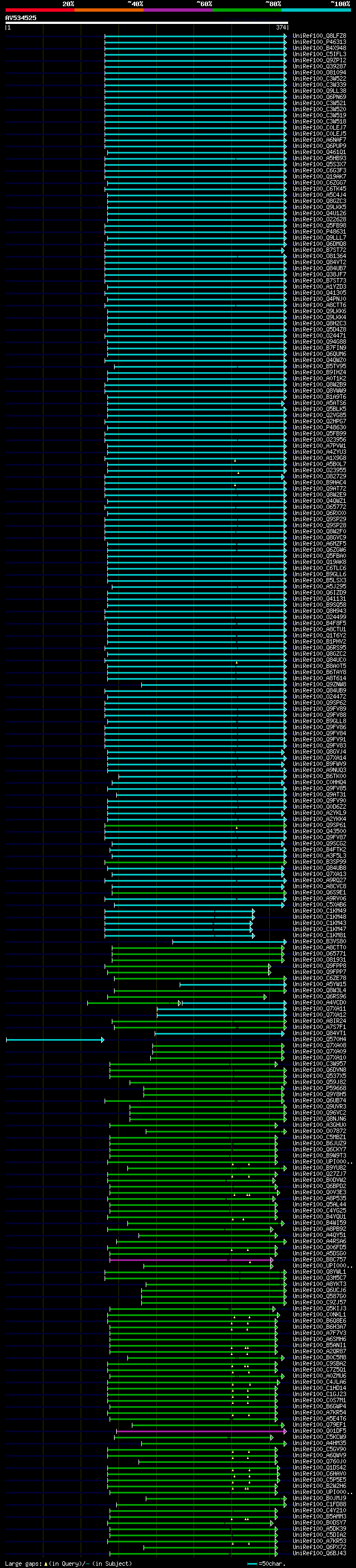Select the UniRef100_Q46101 label
356x1568 pixels.
pyautogui.click(x=319, y=152)
